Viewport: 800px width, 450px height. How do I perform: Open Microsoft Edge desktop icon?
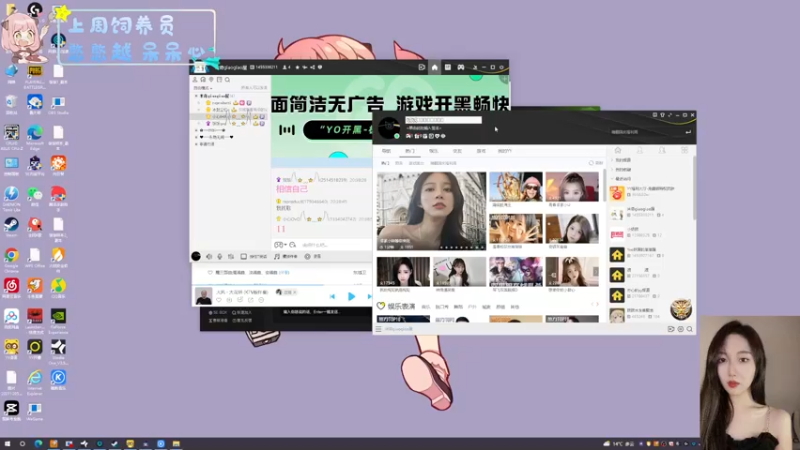pyautogui.click(x=35, y=137)
